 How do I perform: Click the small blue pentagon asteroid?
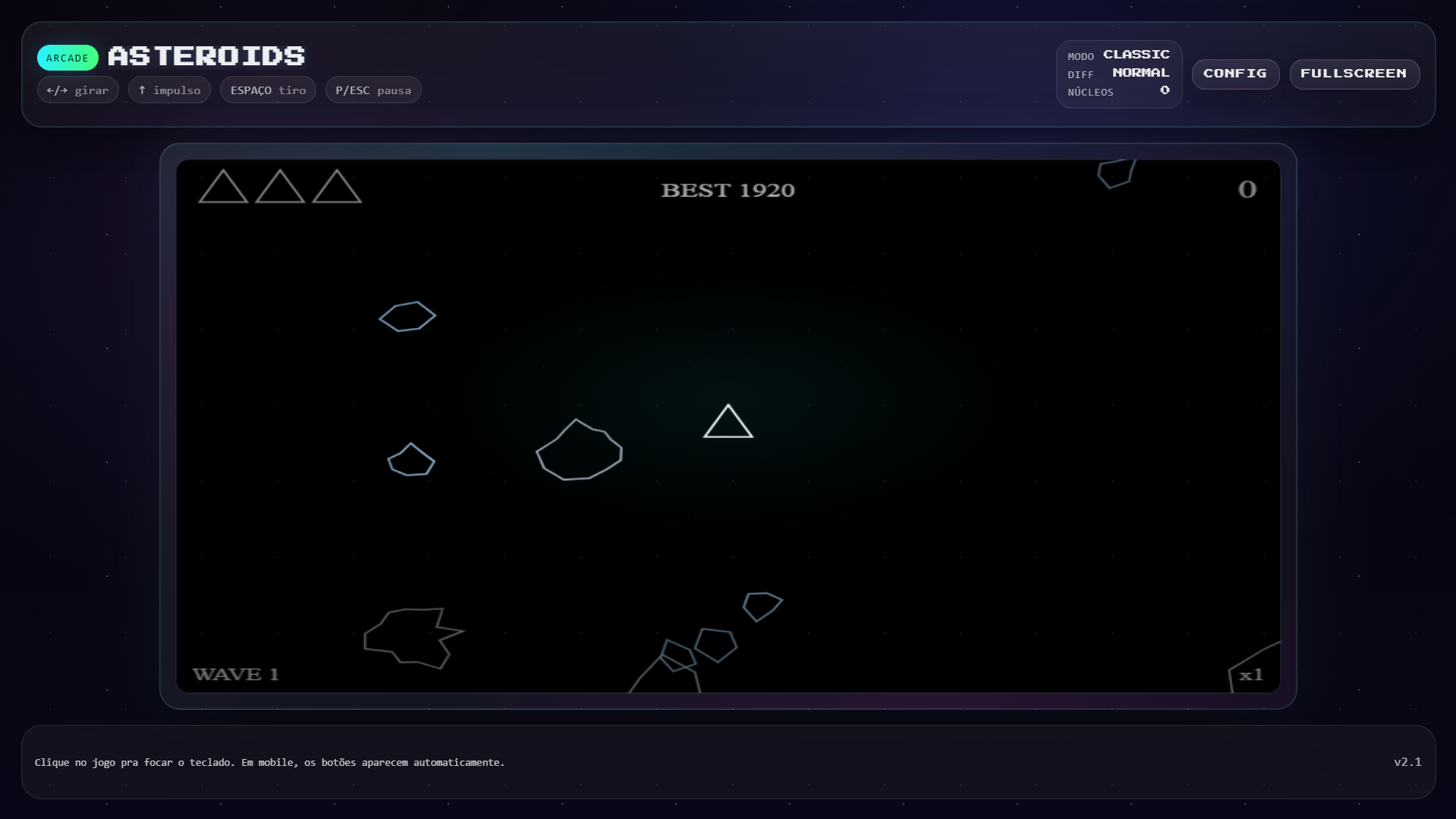pos(411,460)
